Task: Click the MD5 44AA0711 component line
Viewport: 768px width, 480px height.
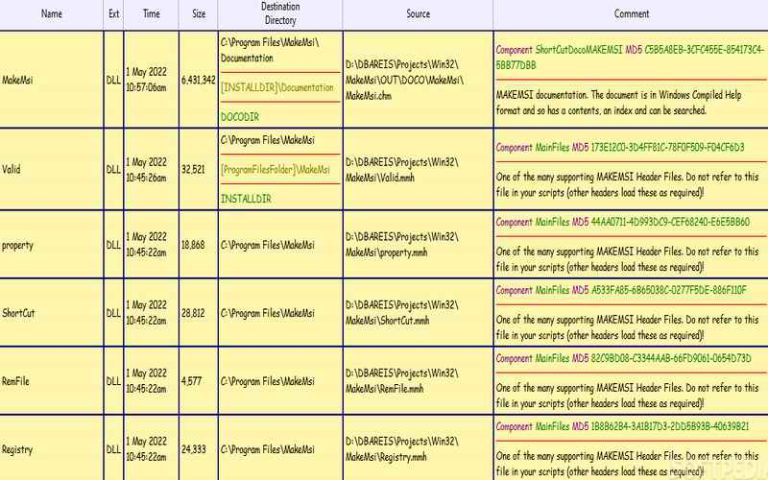Action: [623, 222]
